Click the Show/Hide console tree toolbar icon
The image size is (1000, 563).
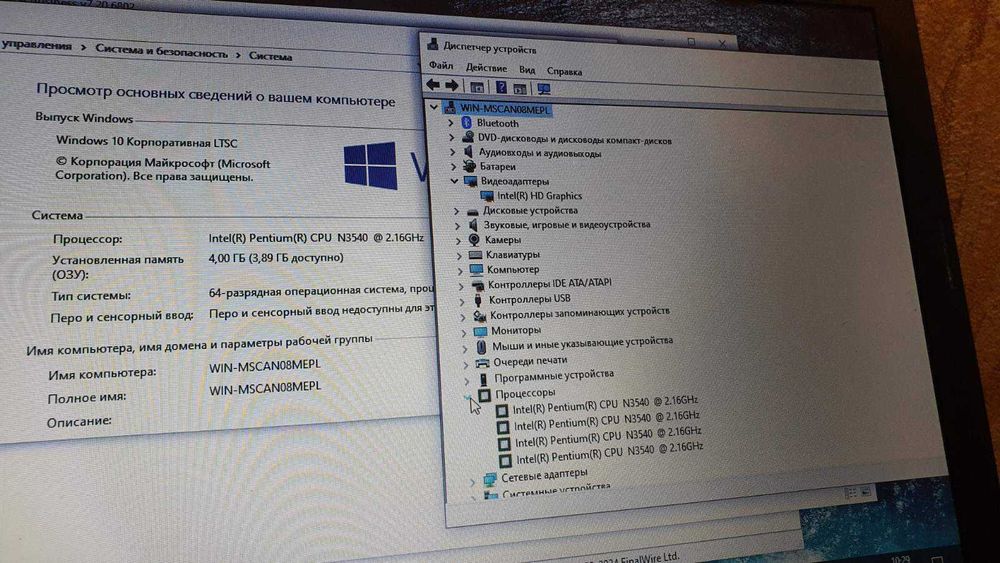pyautogui.click(x=476, y=87)
